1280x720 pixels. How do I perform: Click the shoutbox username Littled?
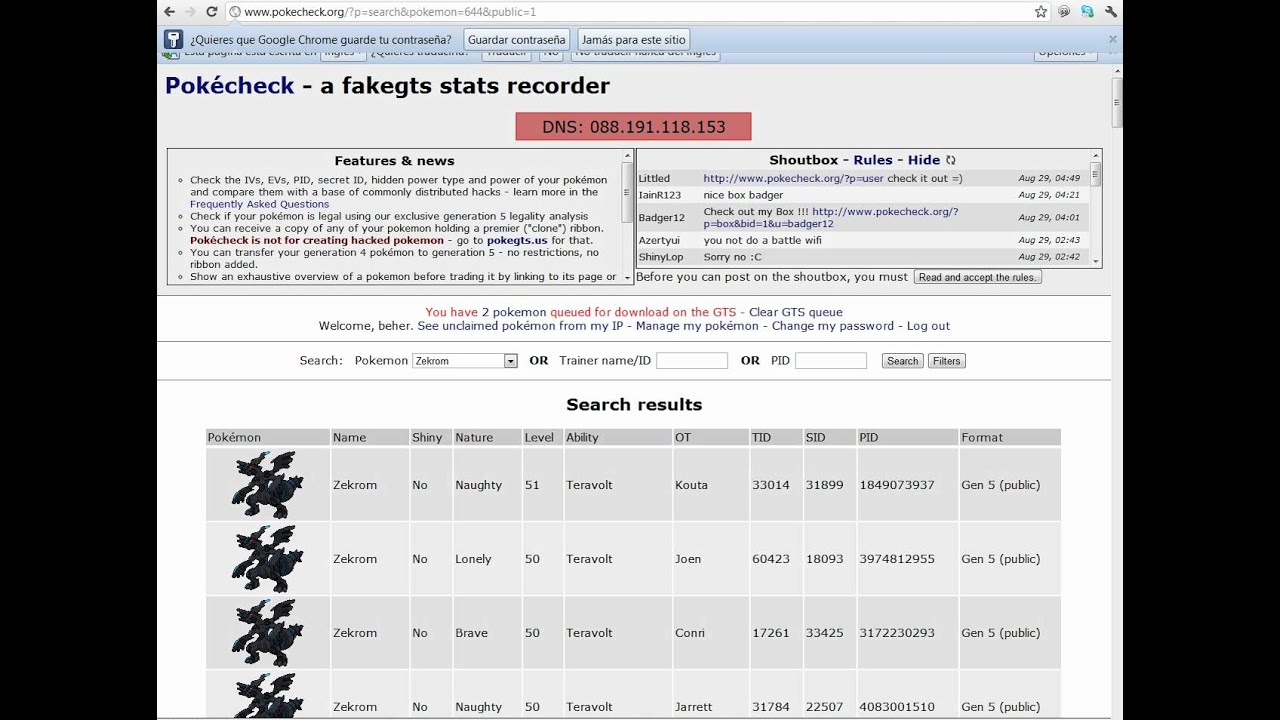click(654, 178)
